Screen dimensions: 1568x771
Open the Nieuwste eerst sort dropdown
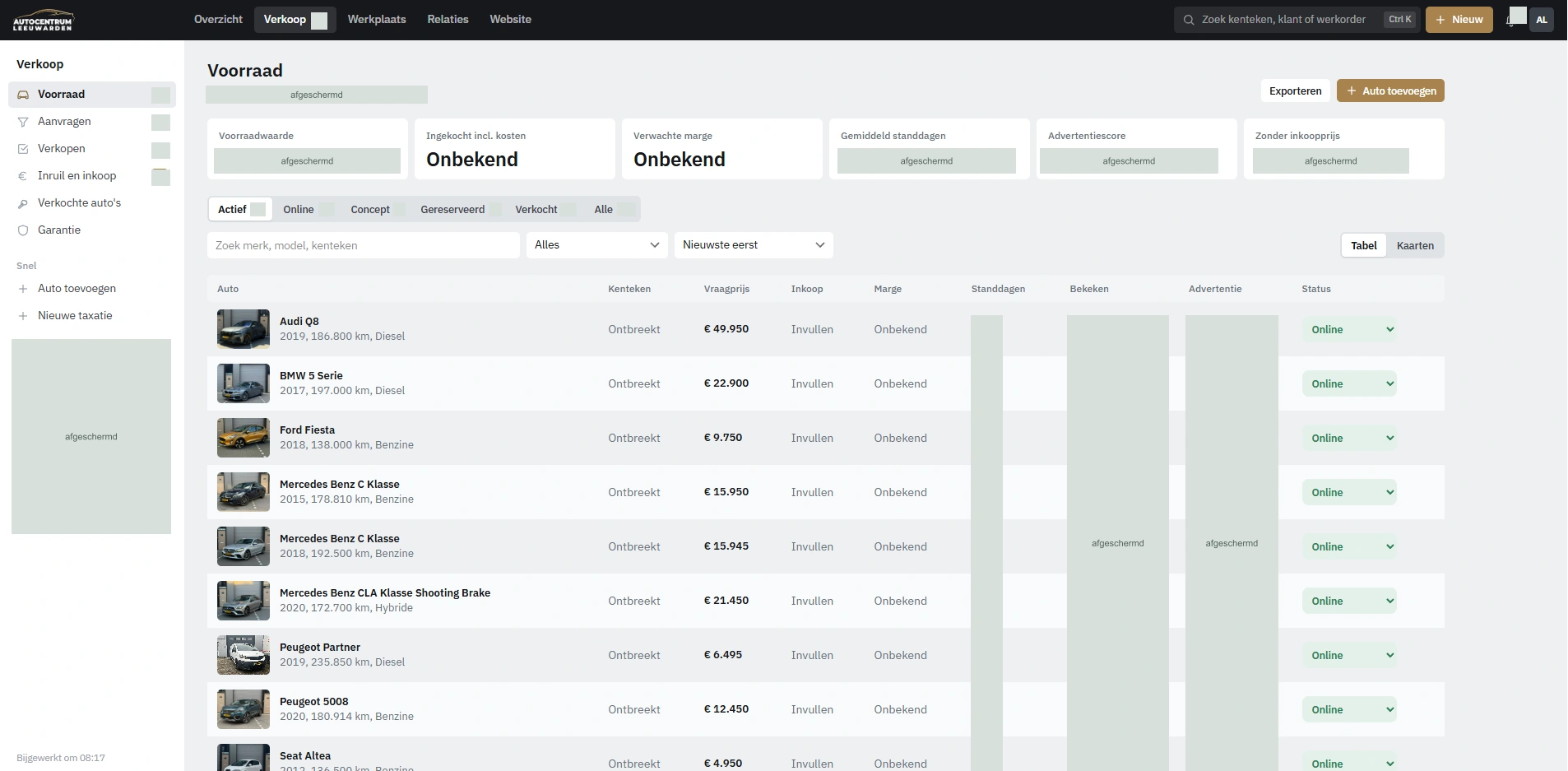[x=754, y=245]
